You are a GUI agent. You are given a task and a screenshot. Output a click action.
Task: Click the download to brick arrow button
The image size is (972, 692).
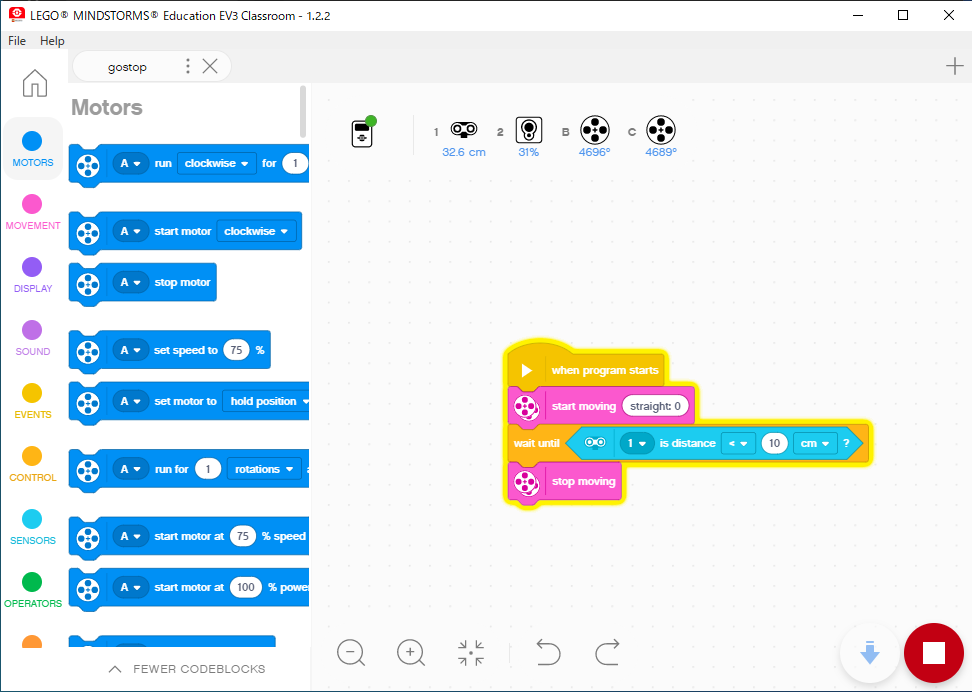(x=869, y=653)
